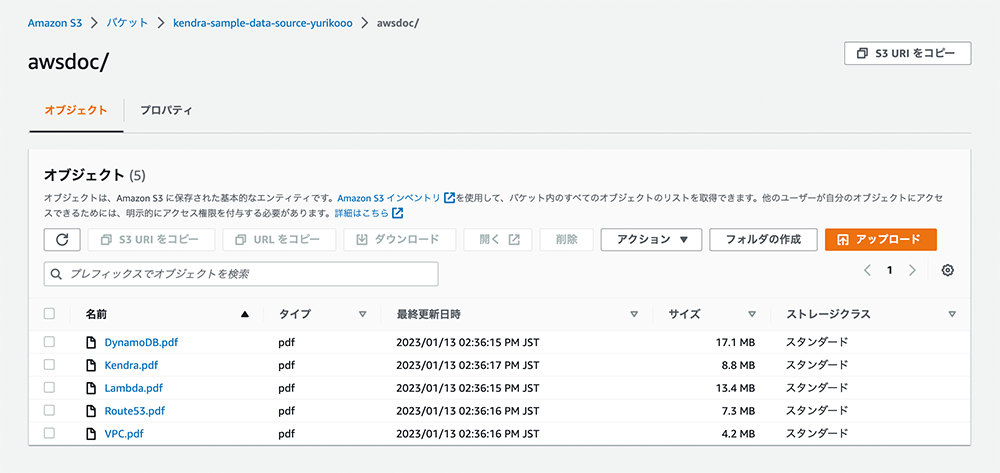Sort by タイプ column arrow
1000x473 pixels.
pyautogui.click(x=362, y=314)
